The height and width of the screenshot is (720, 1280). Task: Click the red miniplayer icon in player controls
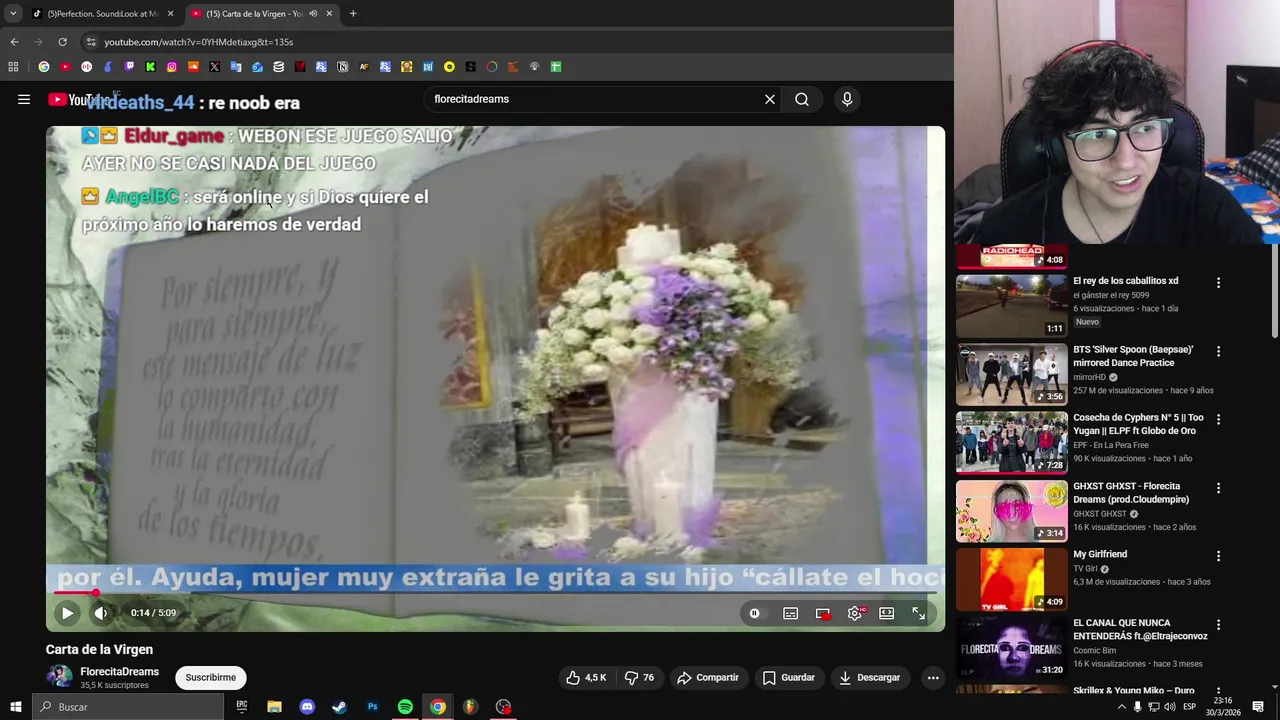pyautogui.click(x=822, y=613)
